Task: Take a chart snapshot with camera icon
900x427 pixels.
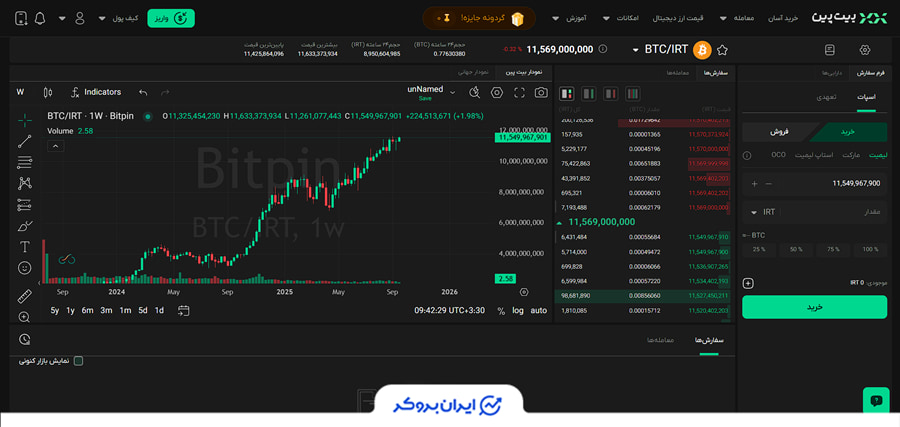Action: (541, 92)
